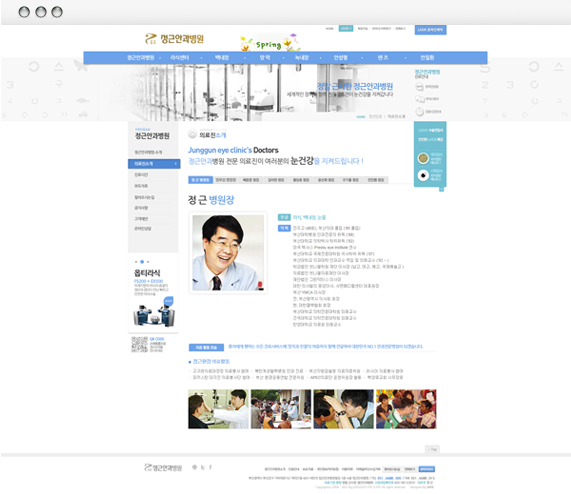Open the Facebook icon in the footer
Viewport: 571px width, 494px height.
point(210,467)
